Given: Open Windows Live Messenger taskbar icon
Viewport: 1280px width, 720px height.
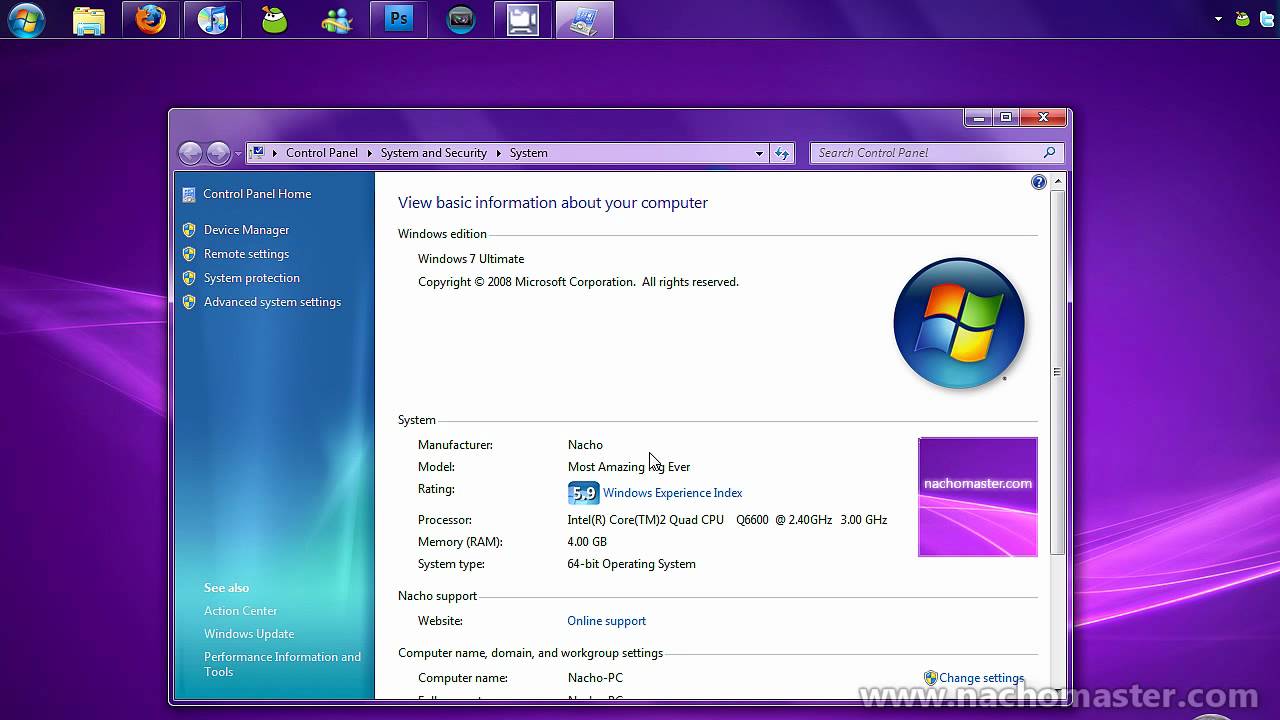Looking at the screenshot, I should (337, 20).
